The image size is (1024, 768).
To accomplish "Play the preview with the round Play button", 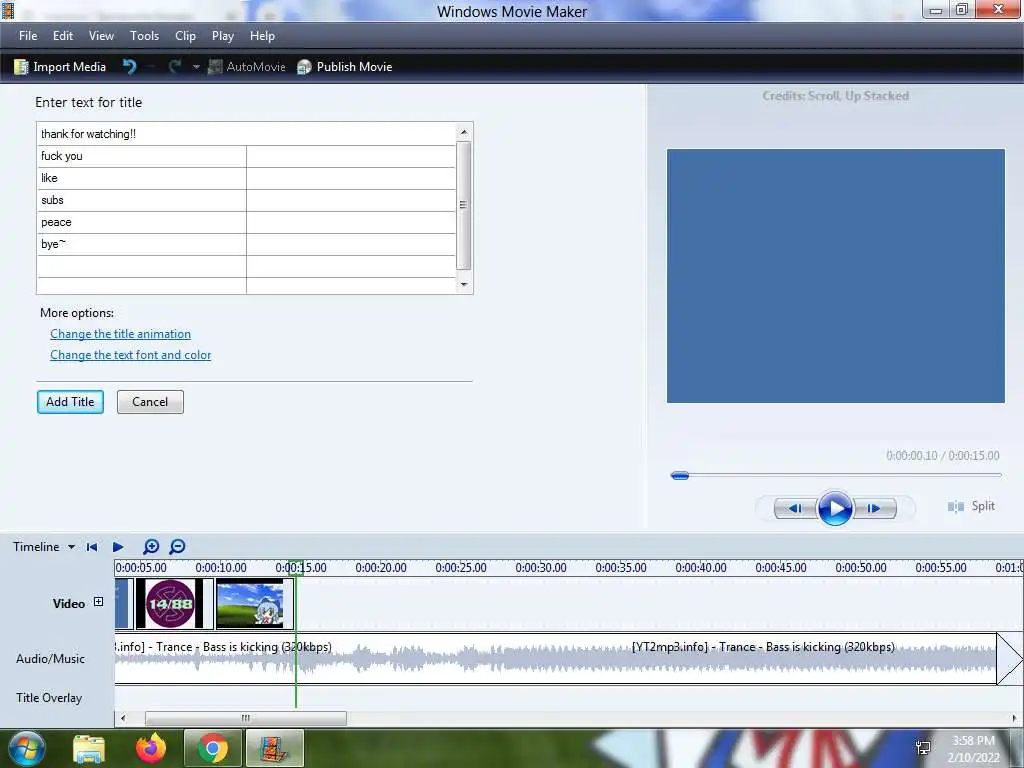I will 835,508.
